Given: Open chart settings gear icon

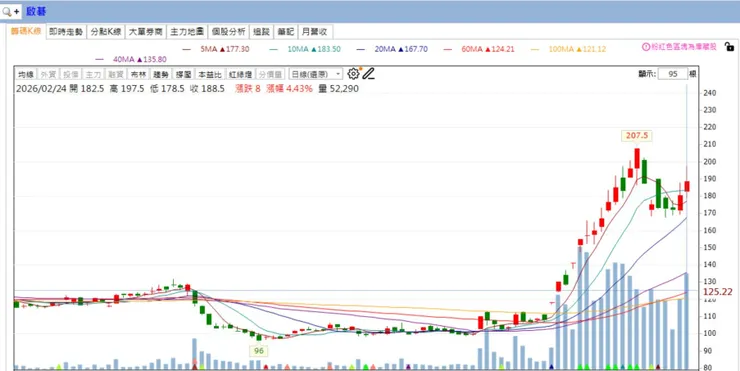Looking at the screenshot, I should (x=353, y=74).
